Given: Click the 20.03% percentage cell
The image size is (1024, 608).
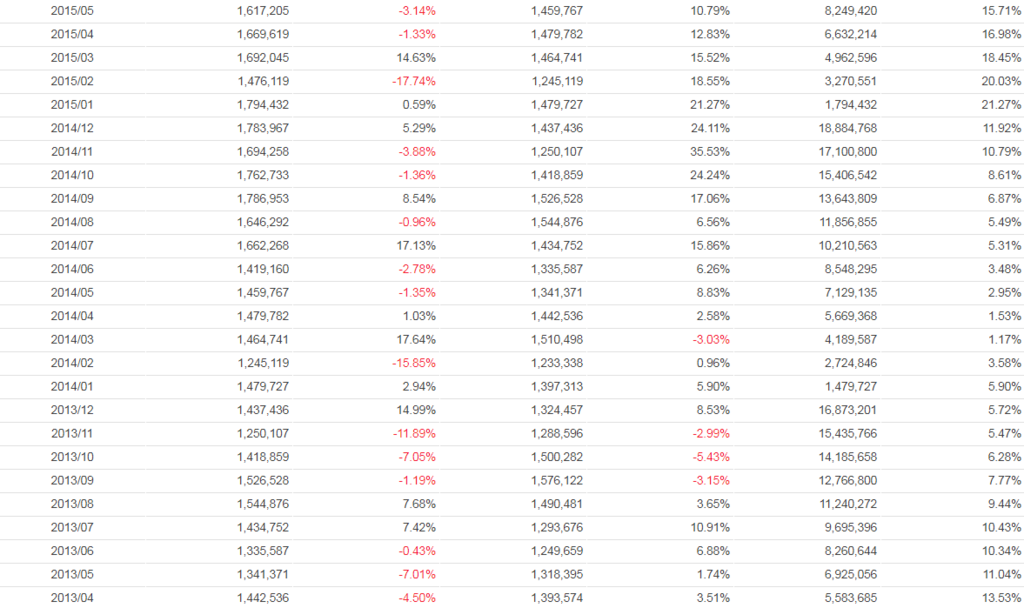Looking at the screenshot, I should tap(1002, 81).
